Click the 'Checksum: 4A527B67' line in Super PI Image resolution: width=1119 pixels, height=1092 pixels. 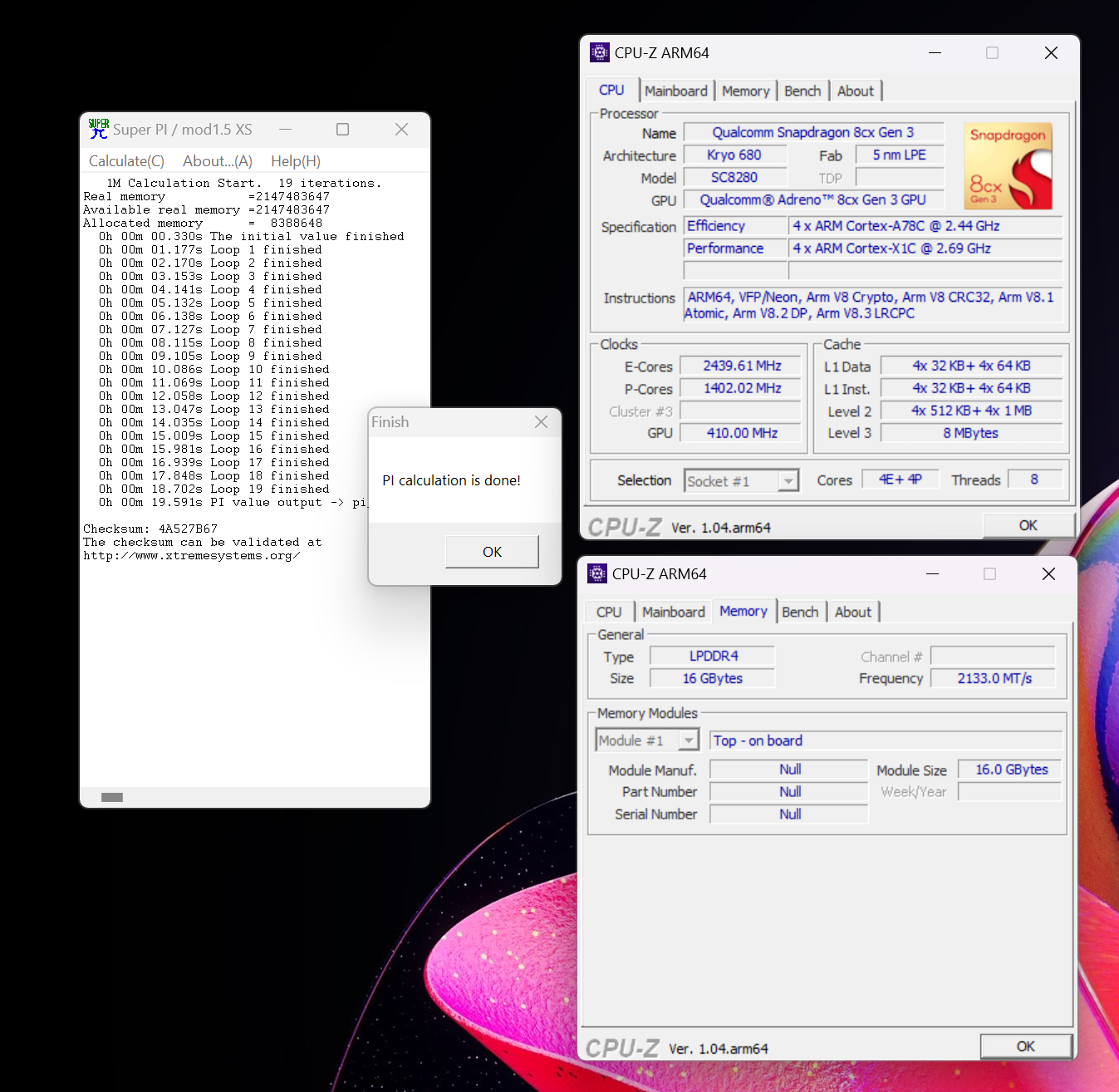[x=150, y=529]
